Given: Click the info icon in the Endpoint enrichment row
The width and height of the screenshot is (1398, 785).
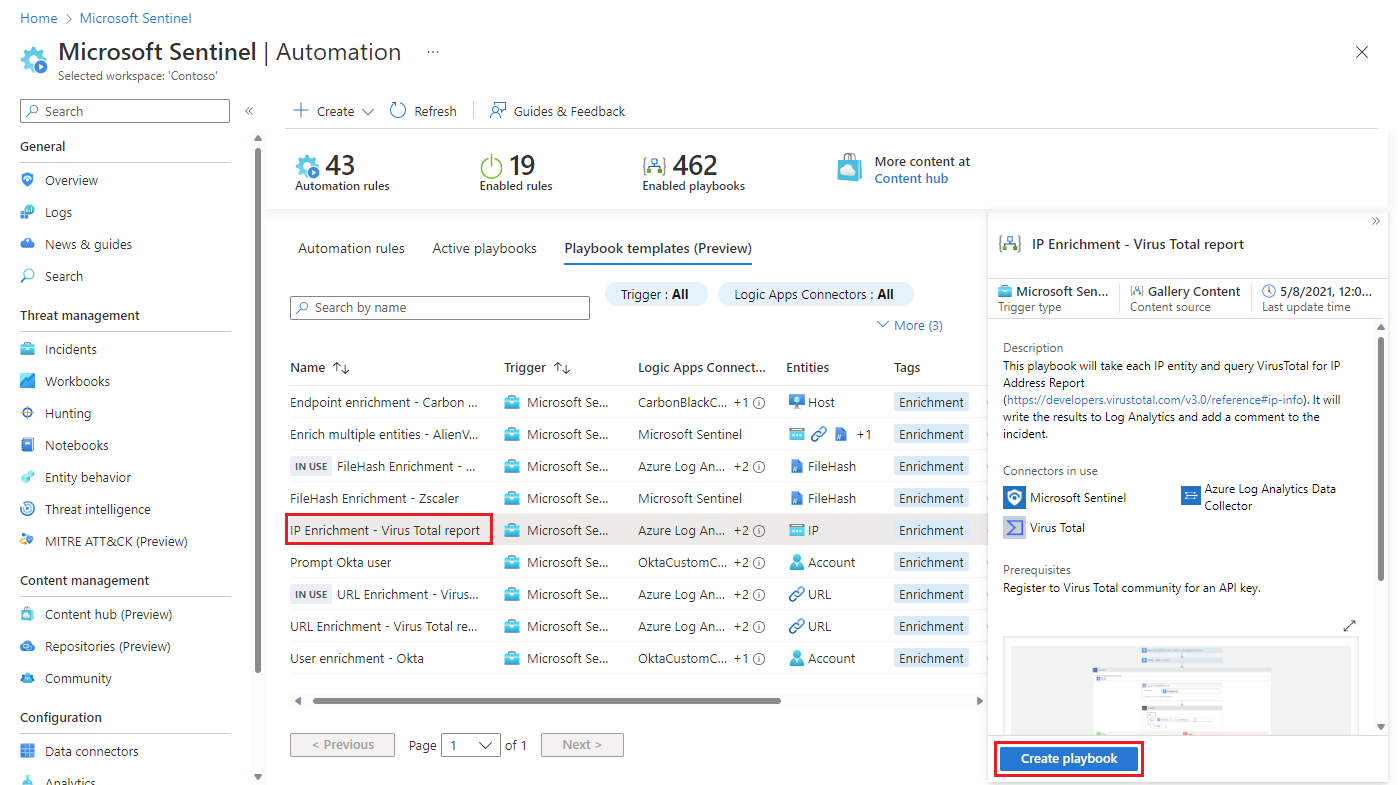Looking at the screenshot, I should click(759, 403).
